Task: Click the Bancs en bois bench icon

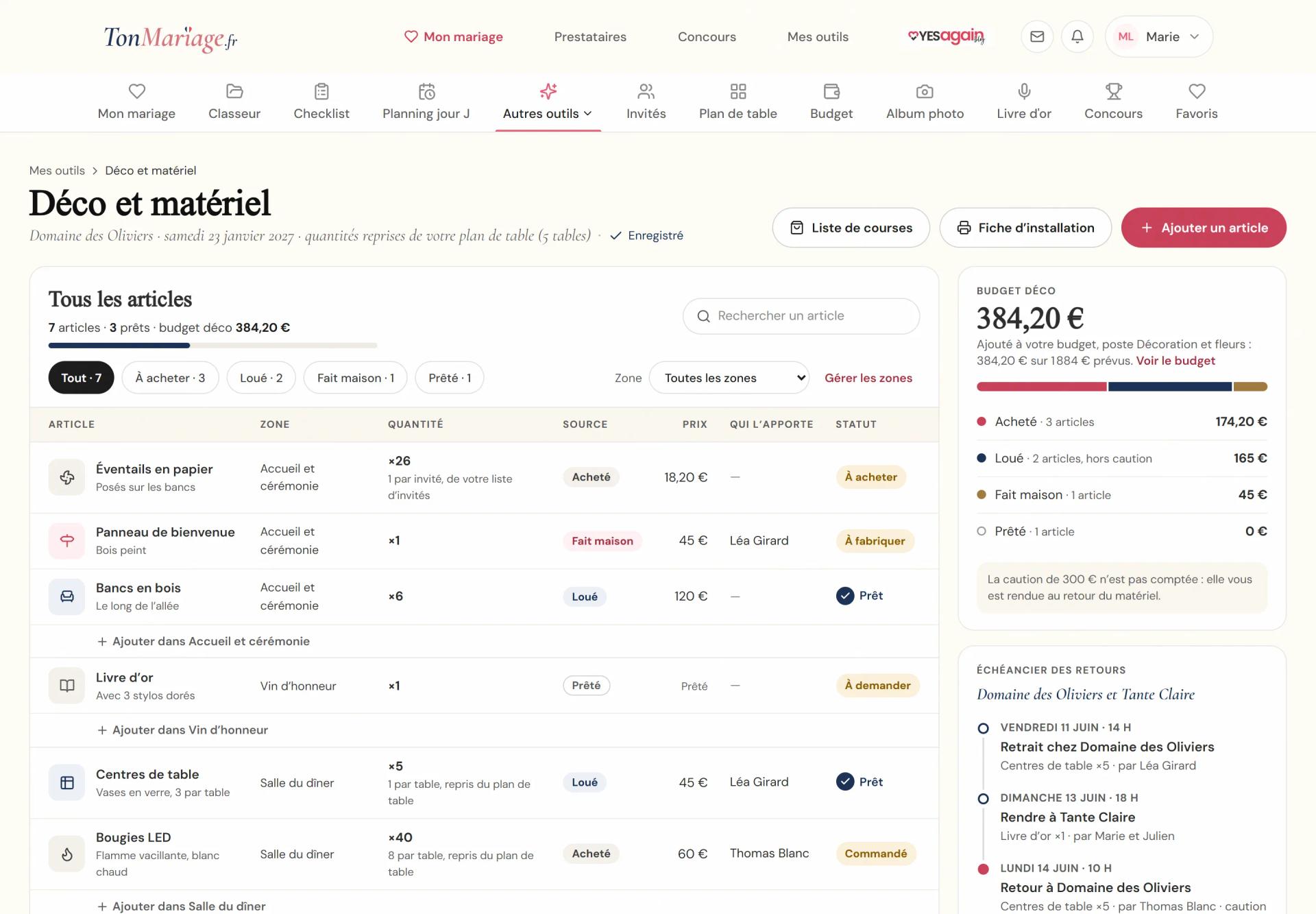Action: pyautogui.click(x=66, y=597)
